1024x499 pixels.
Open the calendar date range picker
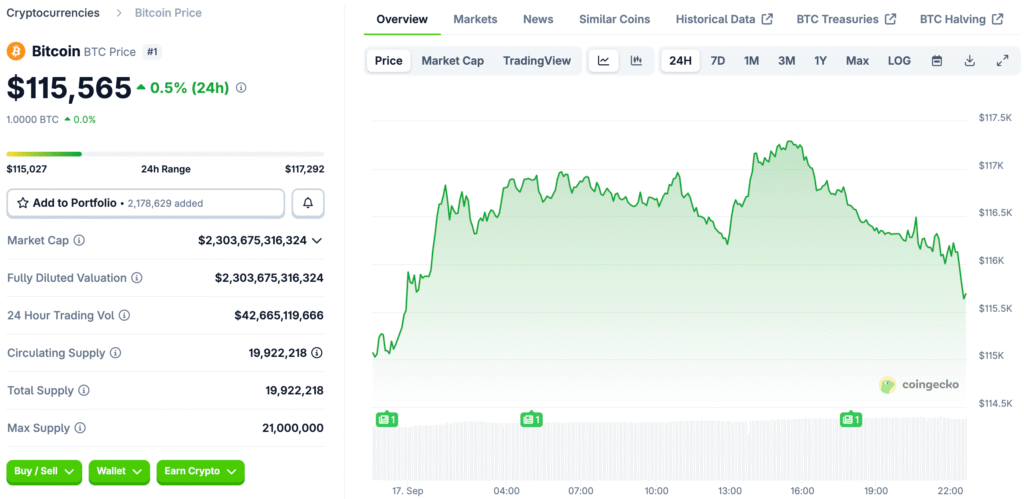click(x=936, y=61)
